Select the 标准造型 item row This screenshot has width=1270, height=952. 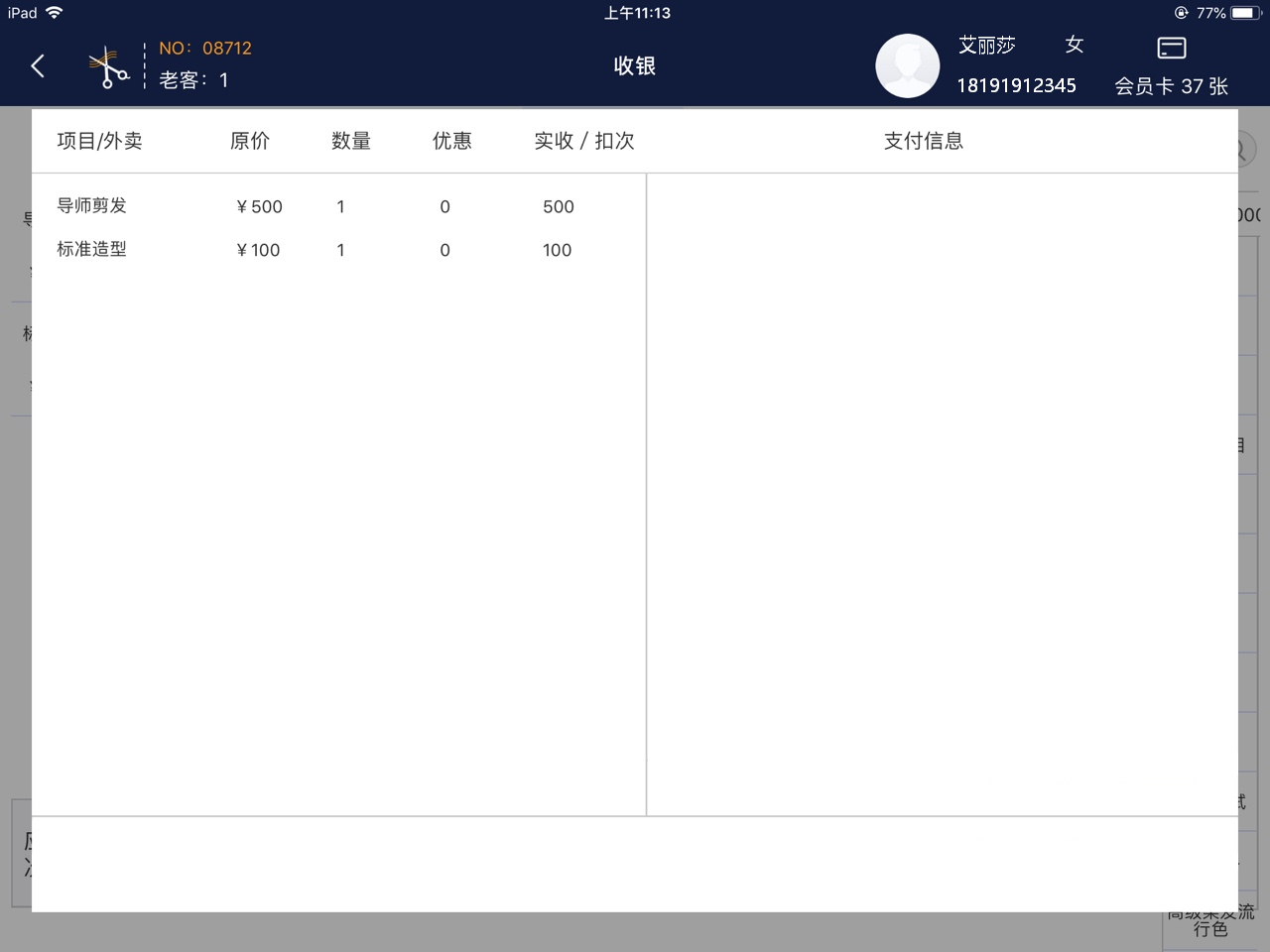point(338,250)
